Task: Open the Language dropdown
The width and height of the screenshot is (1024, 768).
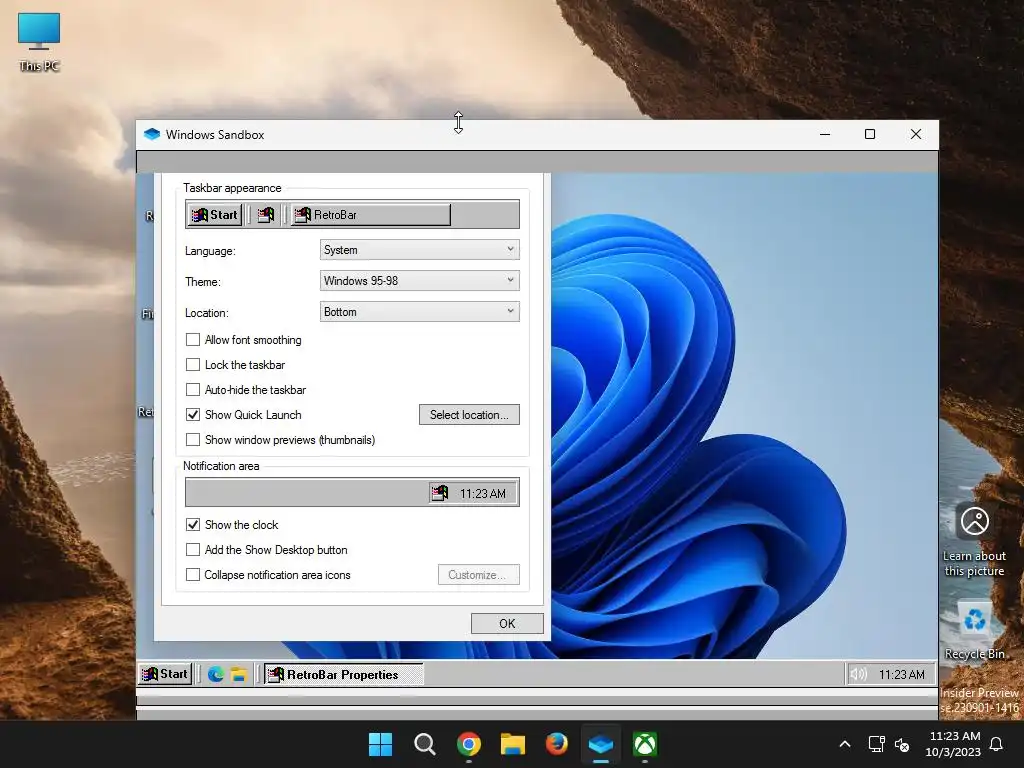Action: (x=419, y=249)
